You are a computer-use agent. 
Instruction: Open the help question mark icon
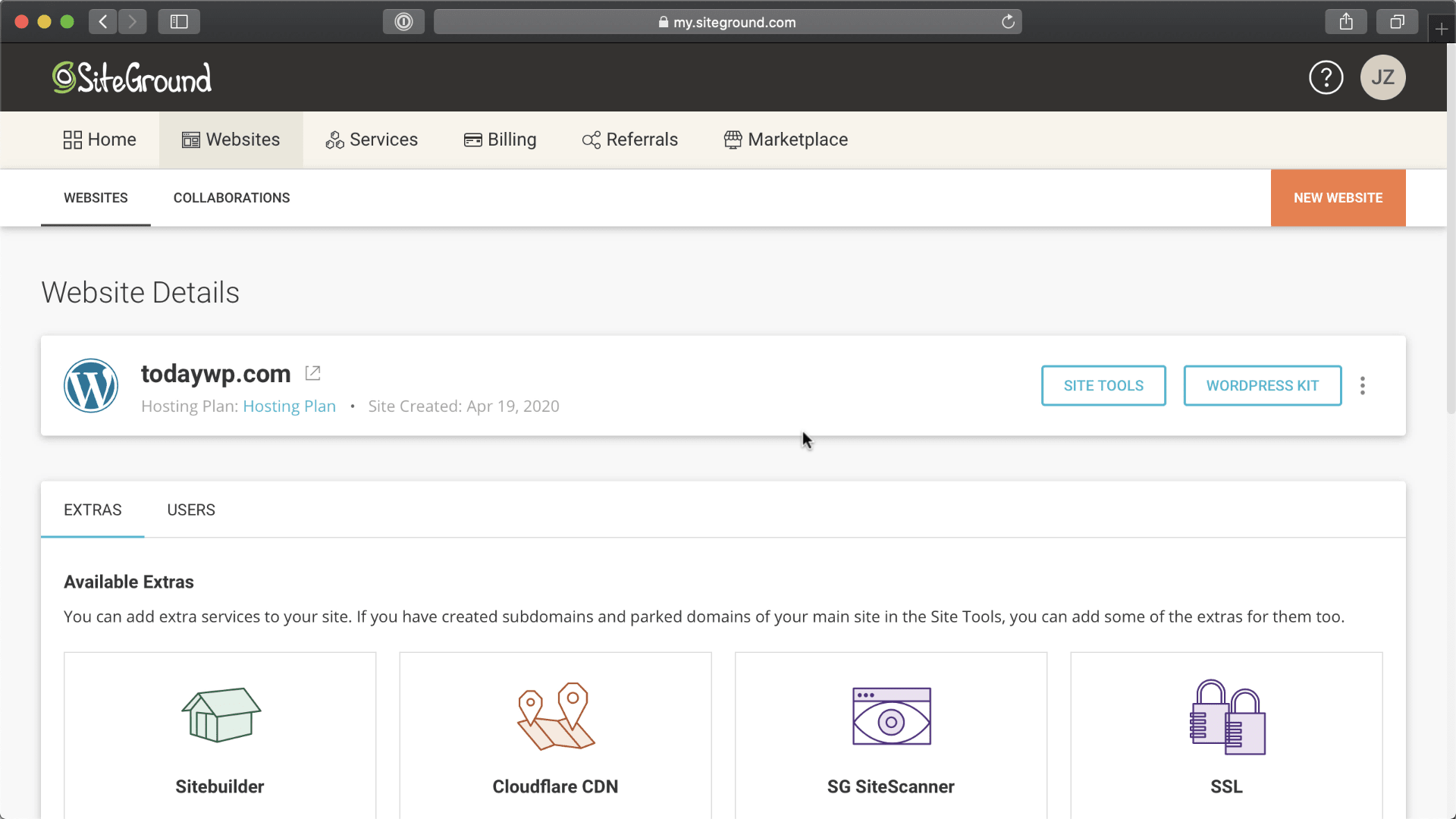tap(1326, 77)
